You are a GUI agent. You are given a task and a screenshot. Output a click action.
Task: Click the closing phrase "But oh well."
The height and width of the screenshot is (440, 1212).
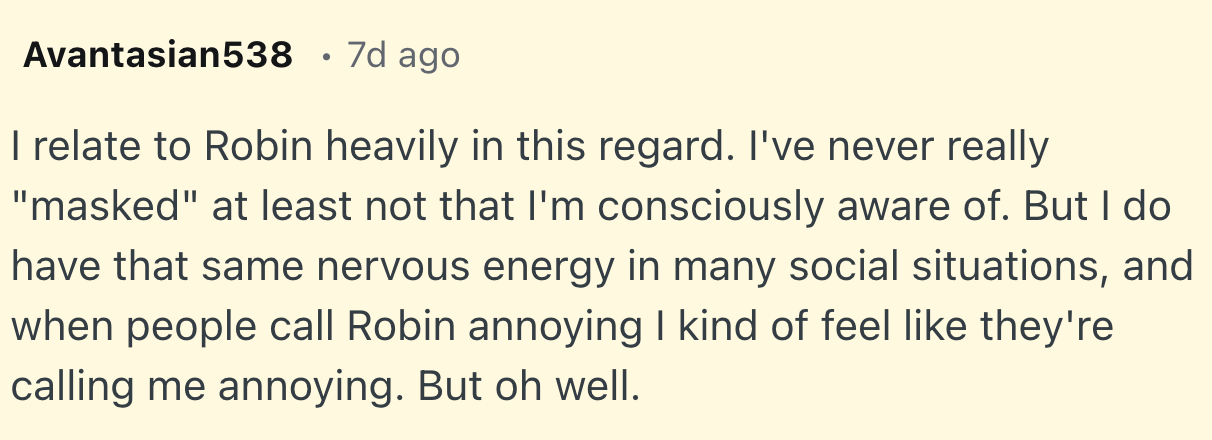pos(528,386)
